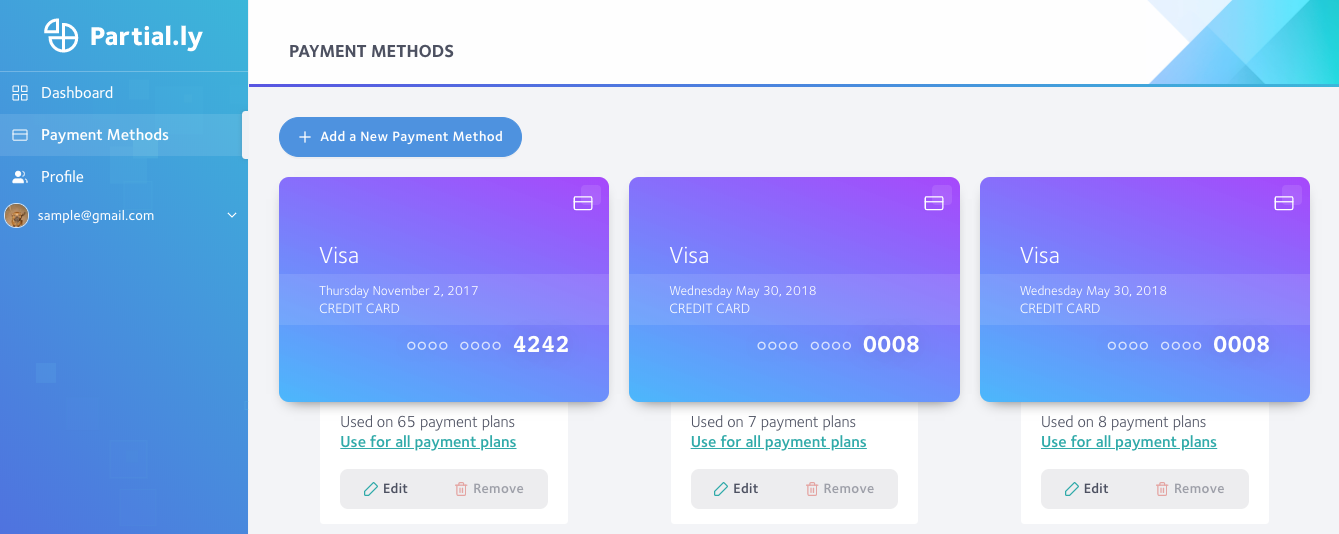The width and height of the screenshot is (1339, 534).
Task: Click card icon on the rightmost Visa card
Action: pyautogui.click(x=1284, y=203)
